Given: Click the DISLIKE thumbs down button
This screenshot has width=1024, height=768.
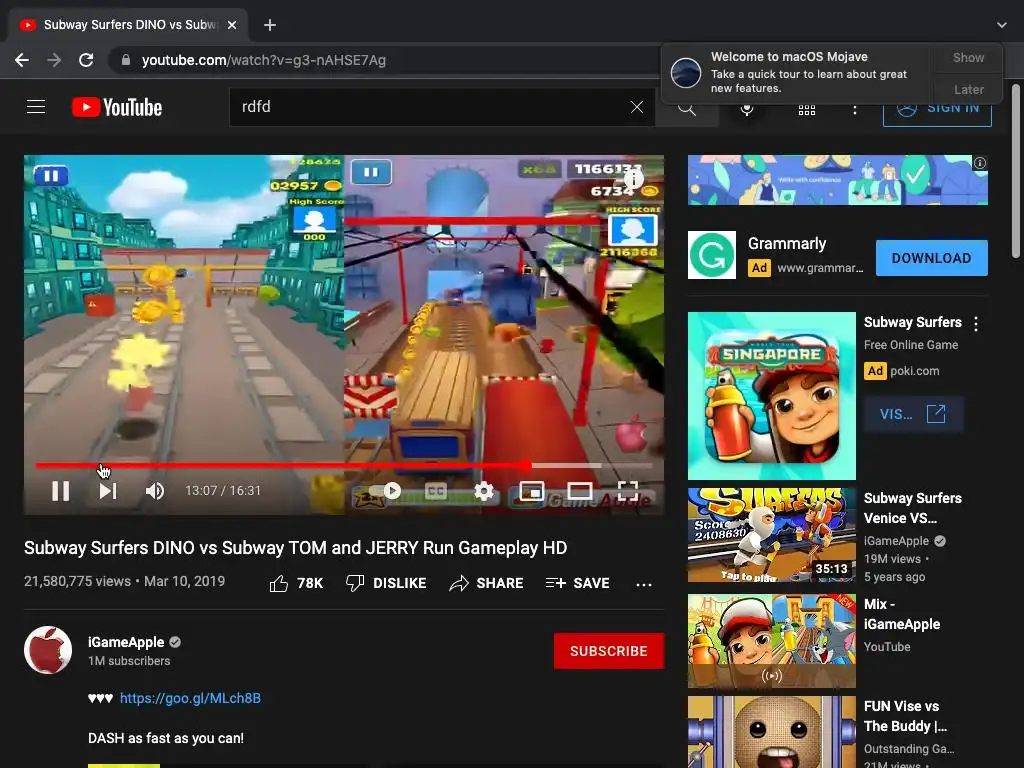Looking at the screenshot, I should click(386, 583).
